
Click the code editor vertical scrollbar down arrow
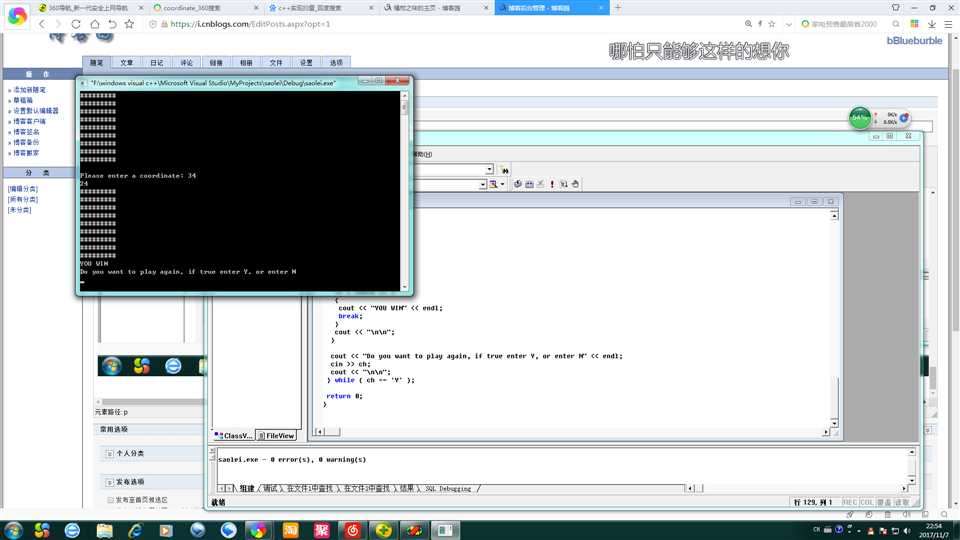pos(834,423)
